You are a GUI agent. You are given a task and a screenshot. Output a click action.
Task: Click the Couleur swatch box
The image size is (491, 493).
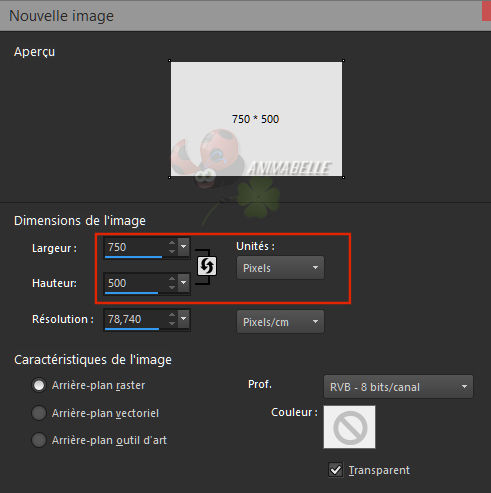[x=349, y=427]
